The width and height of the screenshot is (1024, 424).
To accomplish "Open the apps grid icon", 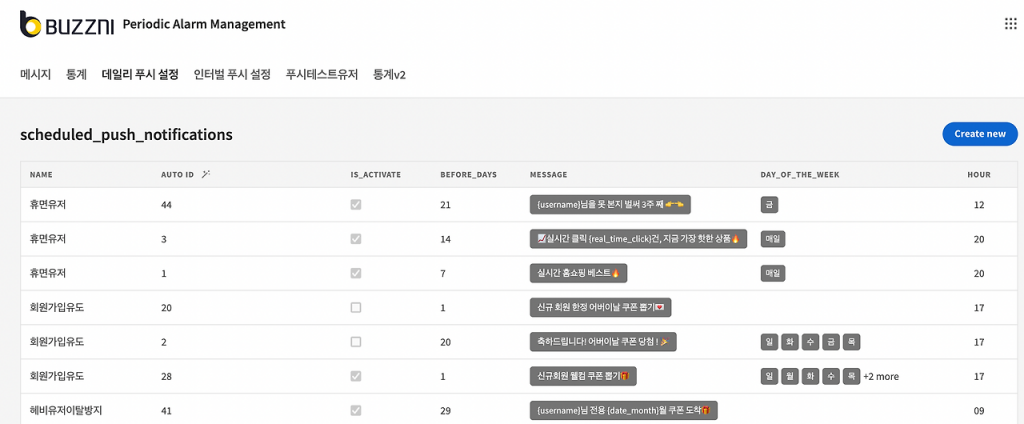I will (x=1010, y=24).
